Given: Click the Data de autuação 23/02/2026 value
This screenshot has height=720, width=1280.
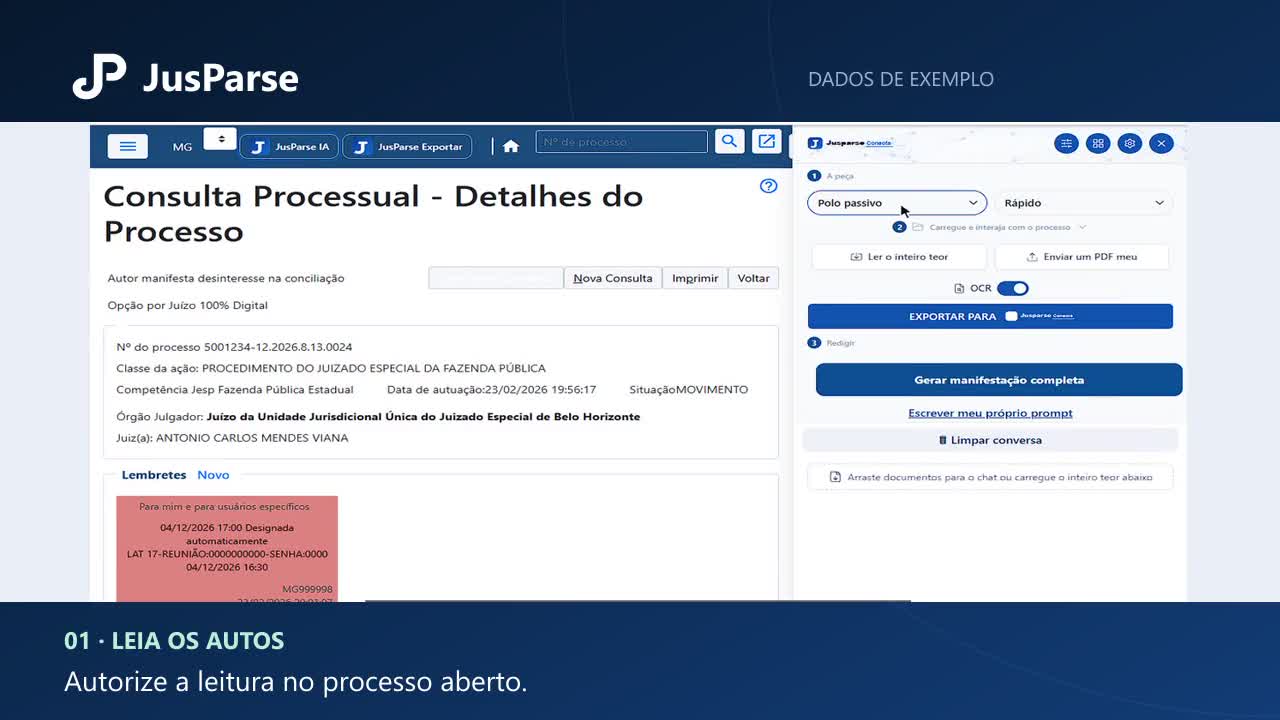Looking at the screenshot, I should coord(541,389).
